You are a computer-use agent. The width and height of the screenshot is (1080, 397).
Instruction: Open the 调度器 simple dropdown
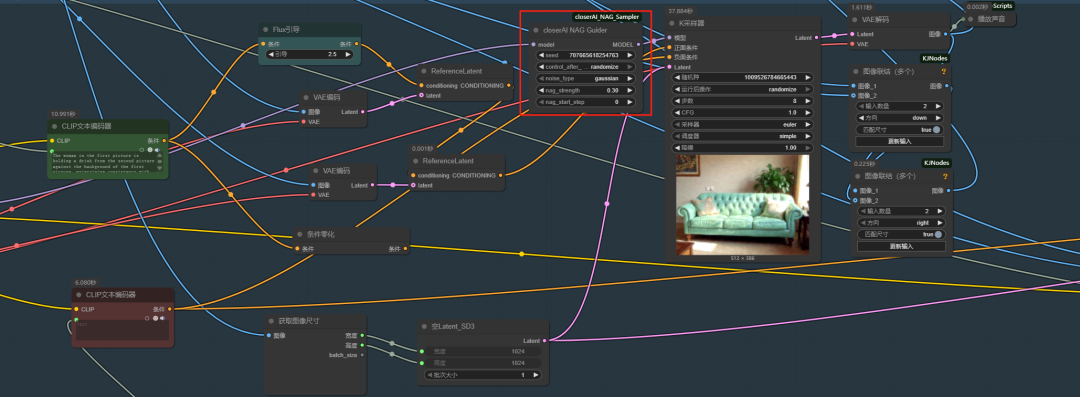coord(742,136)
